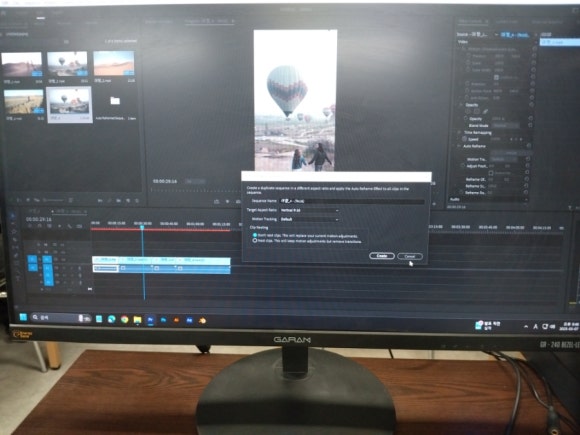
Task: Select the "Nest clips" radio option
Action: [254, 241]
